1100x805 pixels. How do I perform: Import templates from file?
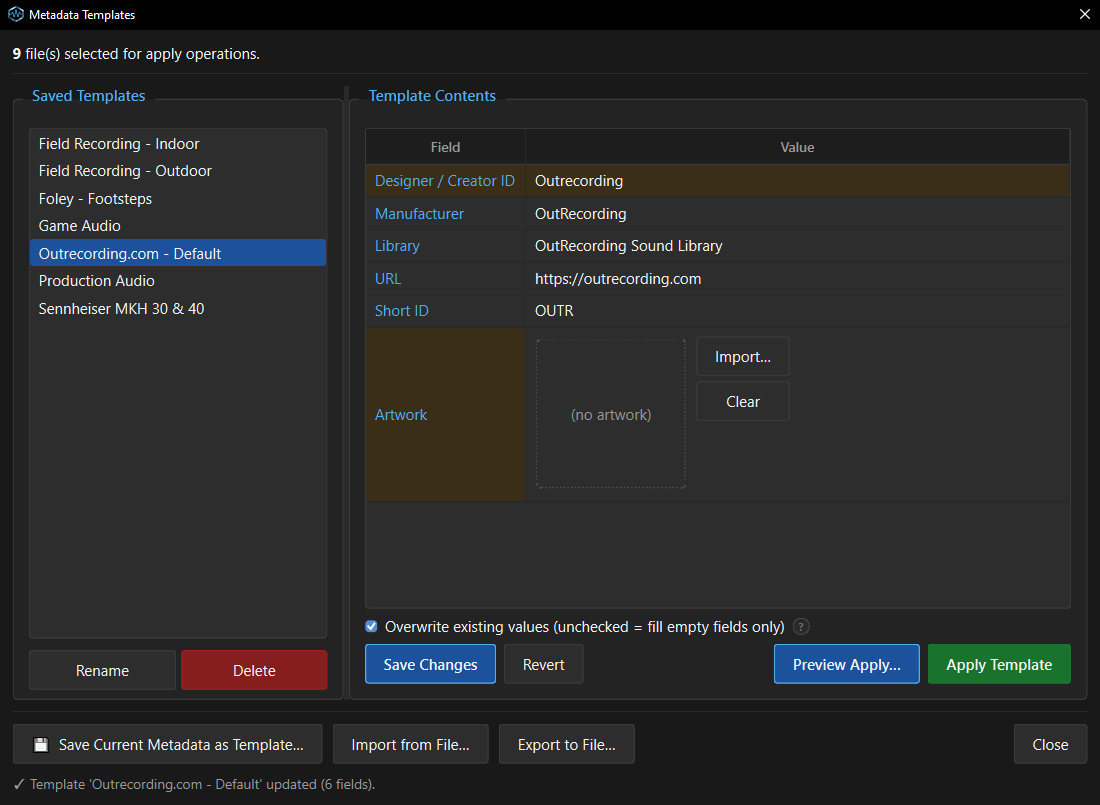click(410, 744)
